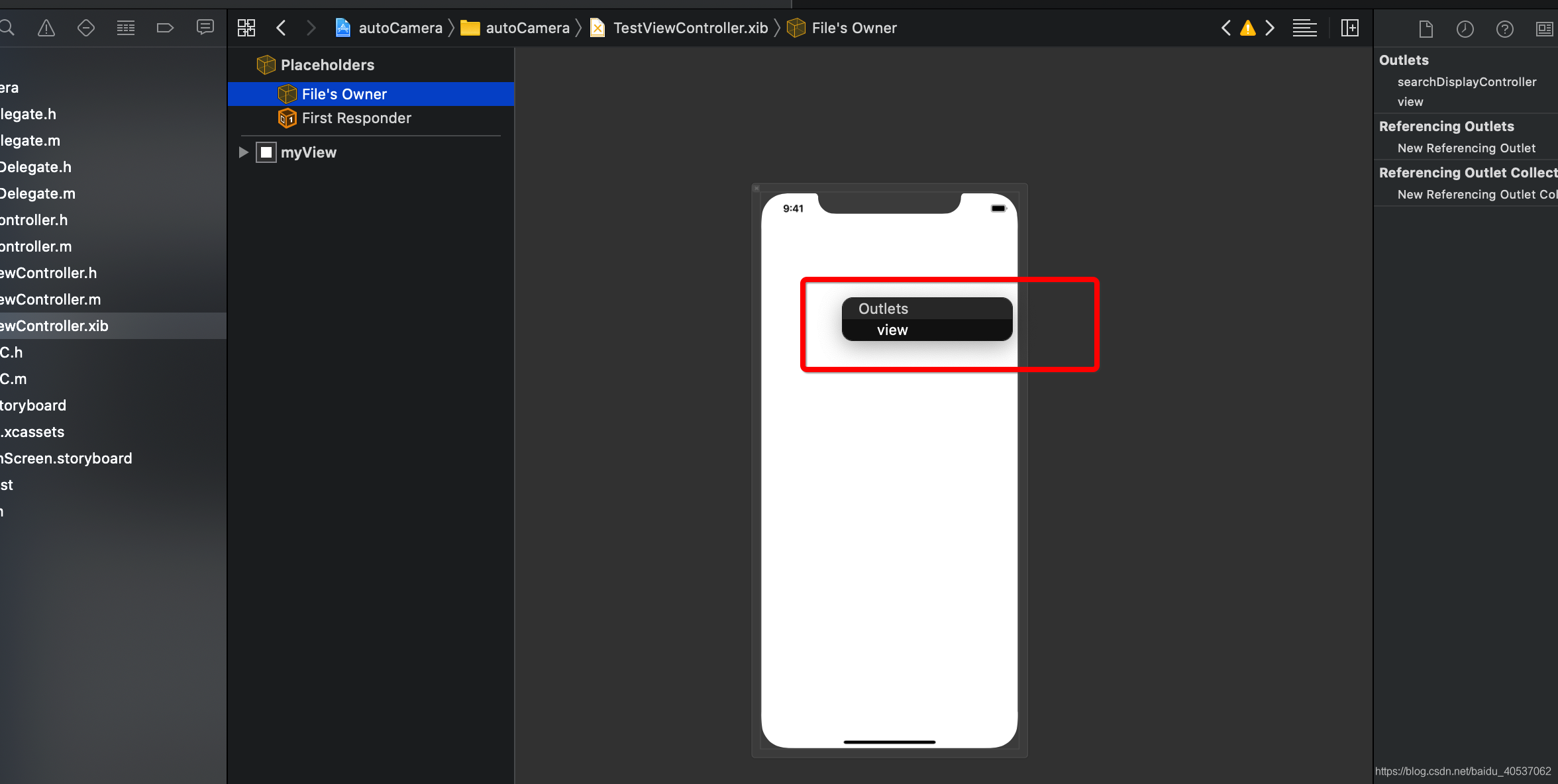Select the File's Owner breadcrumb

pos(842,28)
